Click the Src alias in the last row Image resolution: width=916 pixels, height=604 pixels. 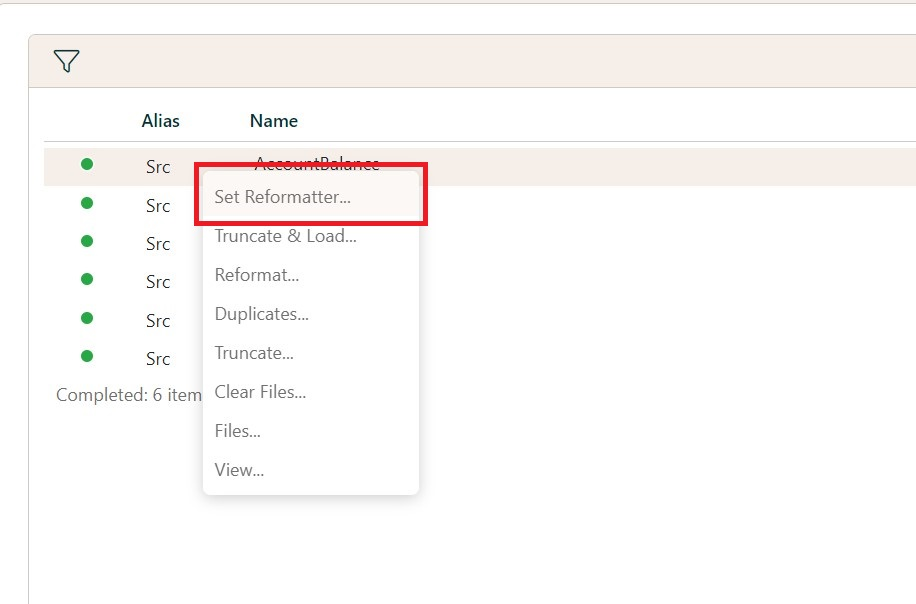158,359
